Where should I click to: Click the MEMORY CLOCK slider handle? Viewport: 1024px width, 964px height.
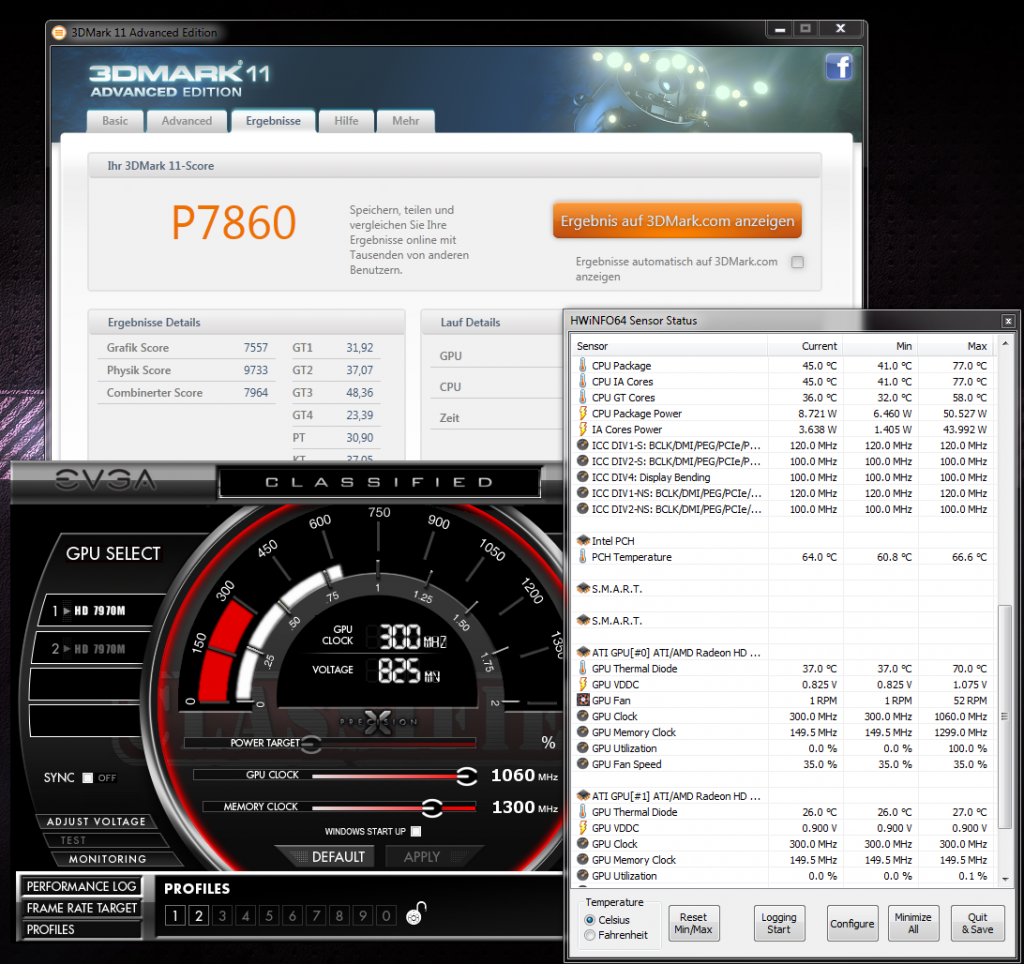point(432,807)
